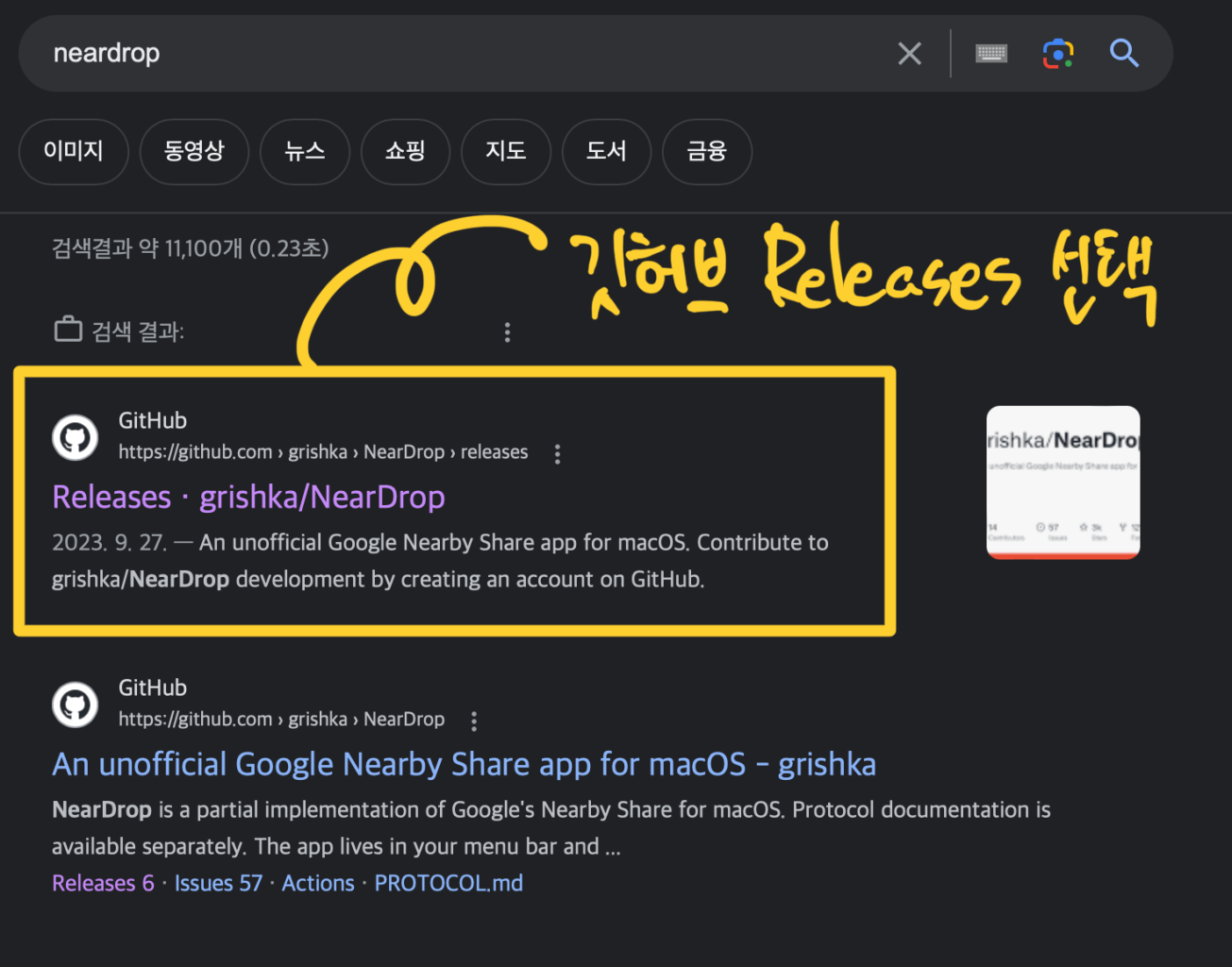Open the NearDrop repository preview thumbnail
Image resolution: width=1232 pixels, height=967 pixels.
pyautogui.click(x=1063, y=482)
